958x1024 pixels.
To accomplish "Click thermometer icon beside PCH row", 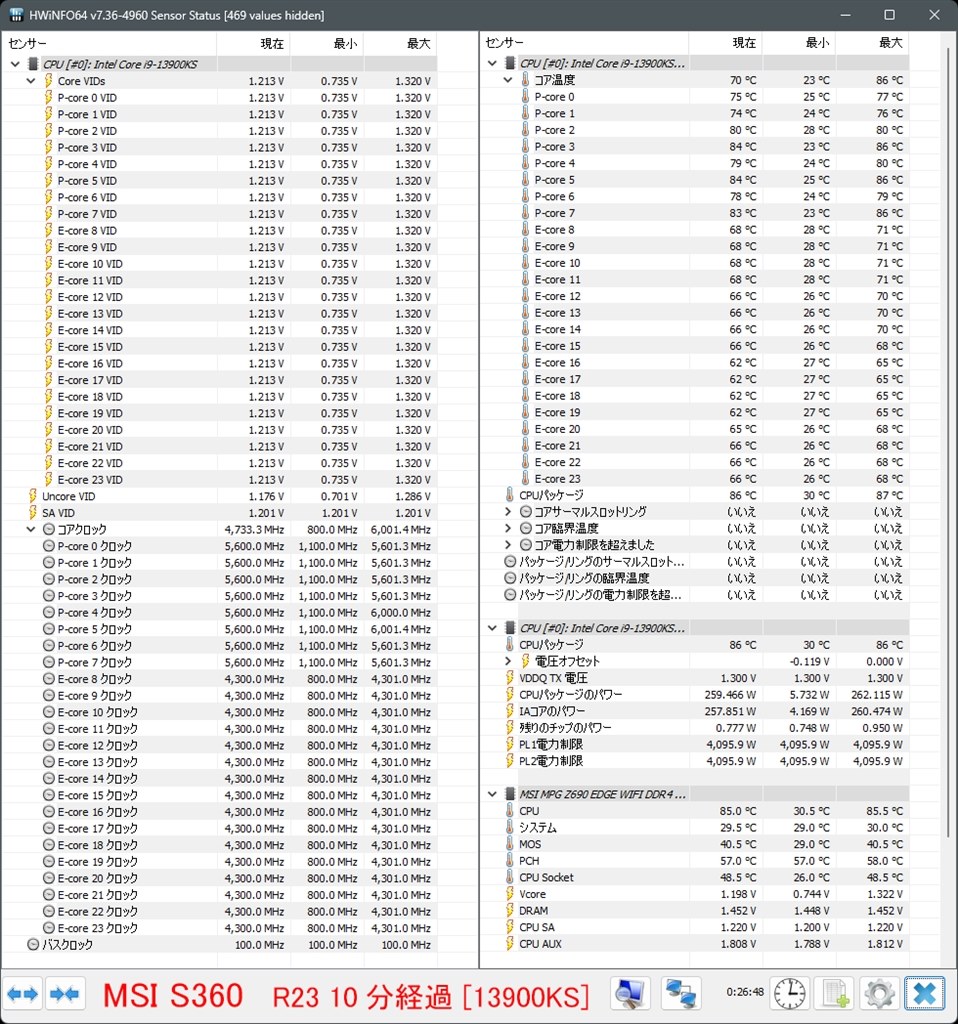I will (x=509, y=860).
